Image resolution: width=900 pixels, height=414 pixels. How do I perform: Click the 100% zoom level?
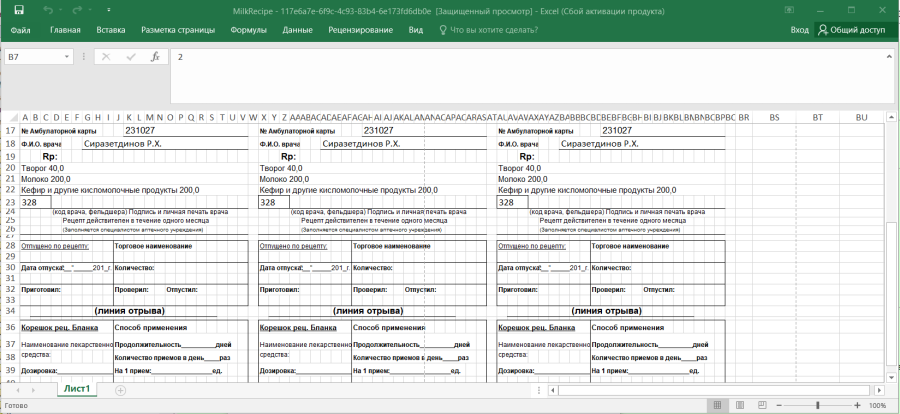tap(878, 405)
